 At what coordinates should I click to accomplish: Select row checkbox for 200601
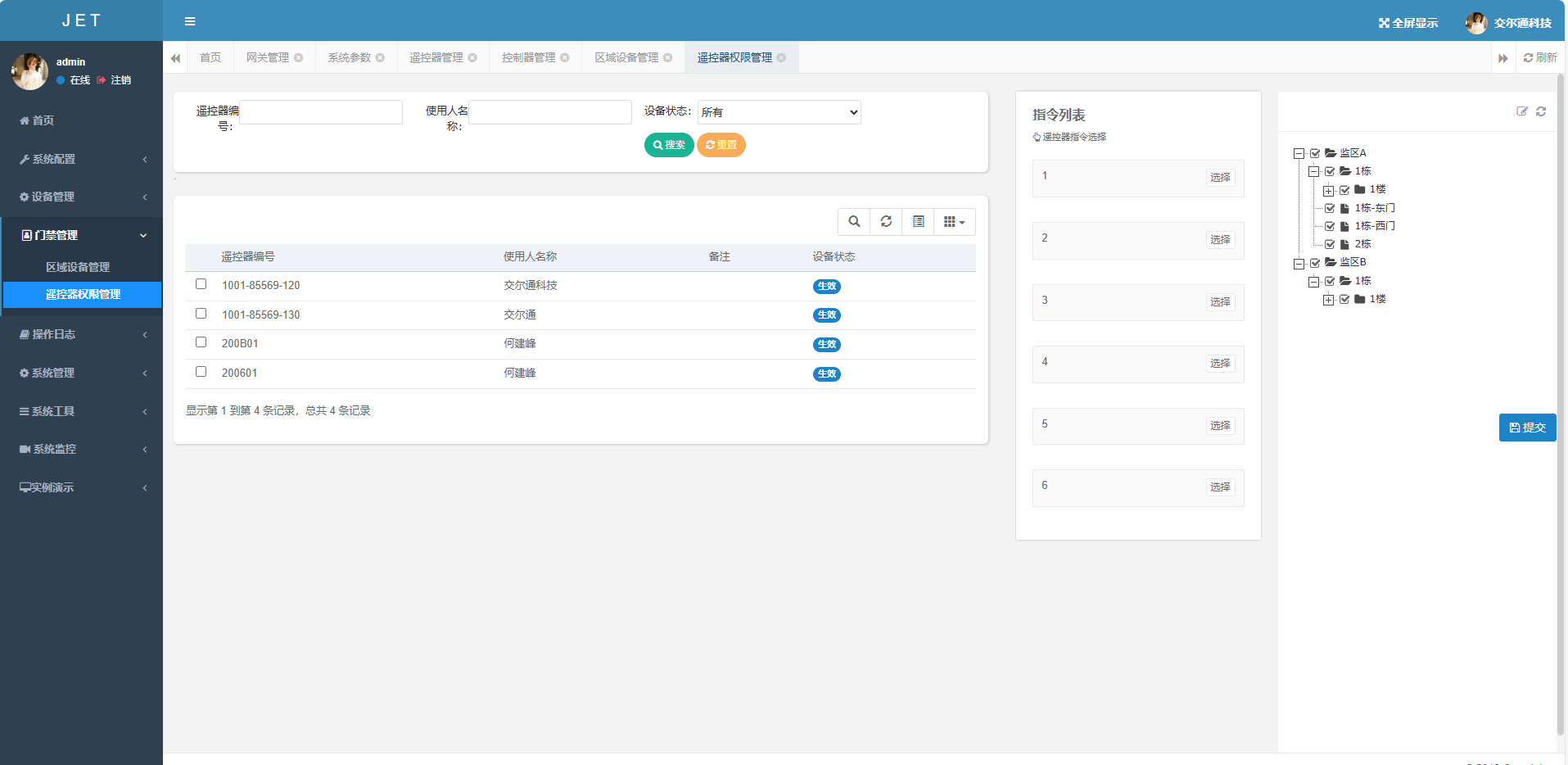coord(201,372)
